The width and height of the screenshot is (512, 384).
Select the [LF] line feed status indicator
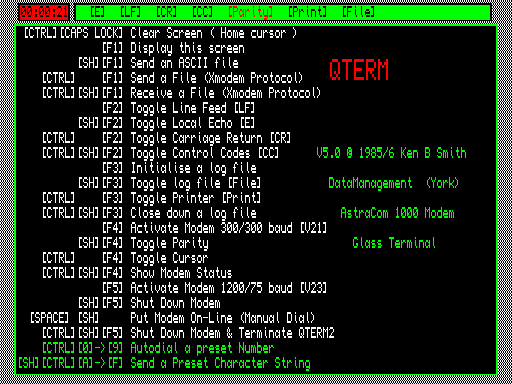pos(130,12)
